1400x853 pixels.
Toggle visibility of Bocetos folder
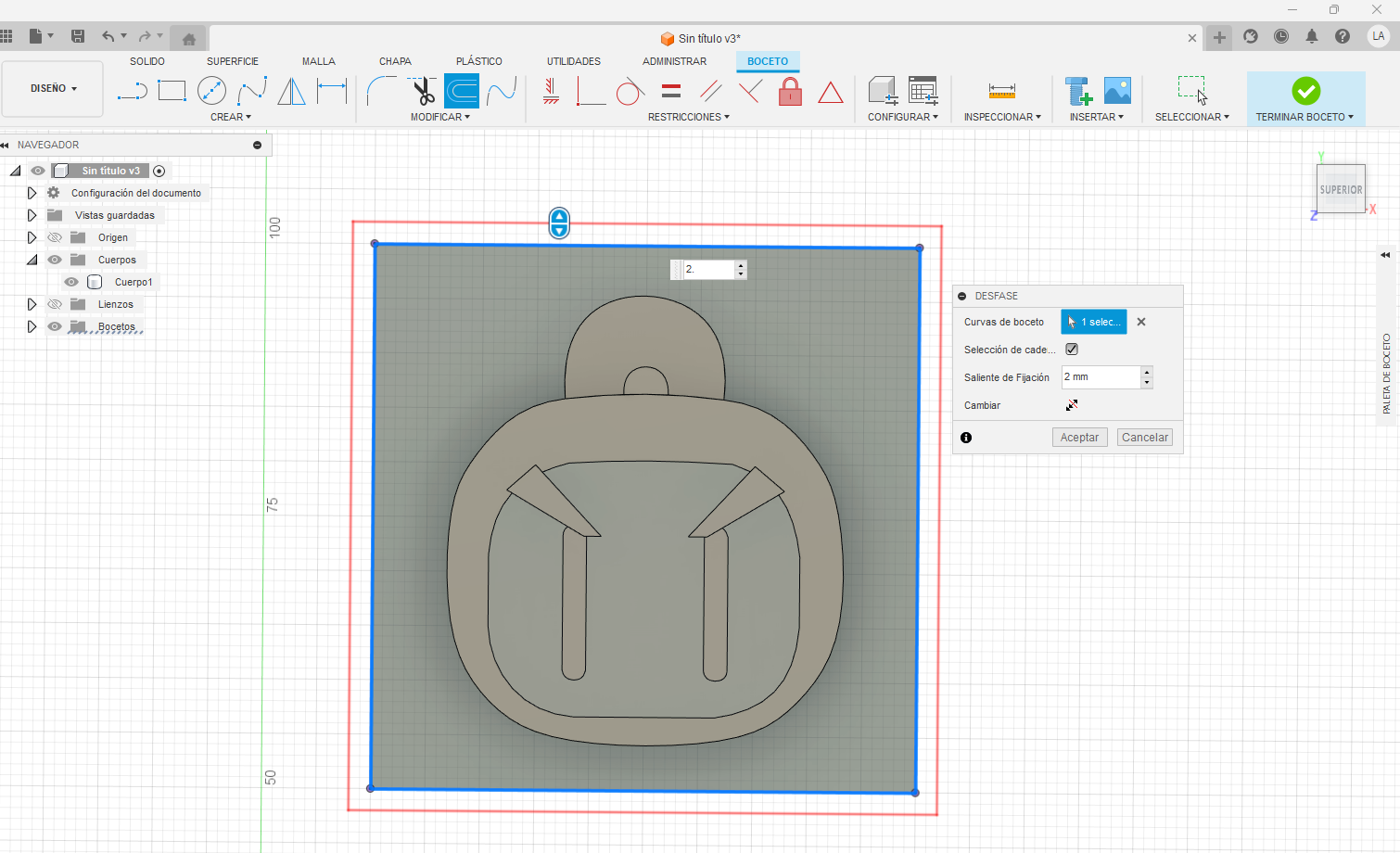[x=55, y=326]
